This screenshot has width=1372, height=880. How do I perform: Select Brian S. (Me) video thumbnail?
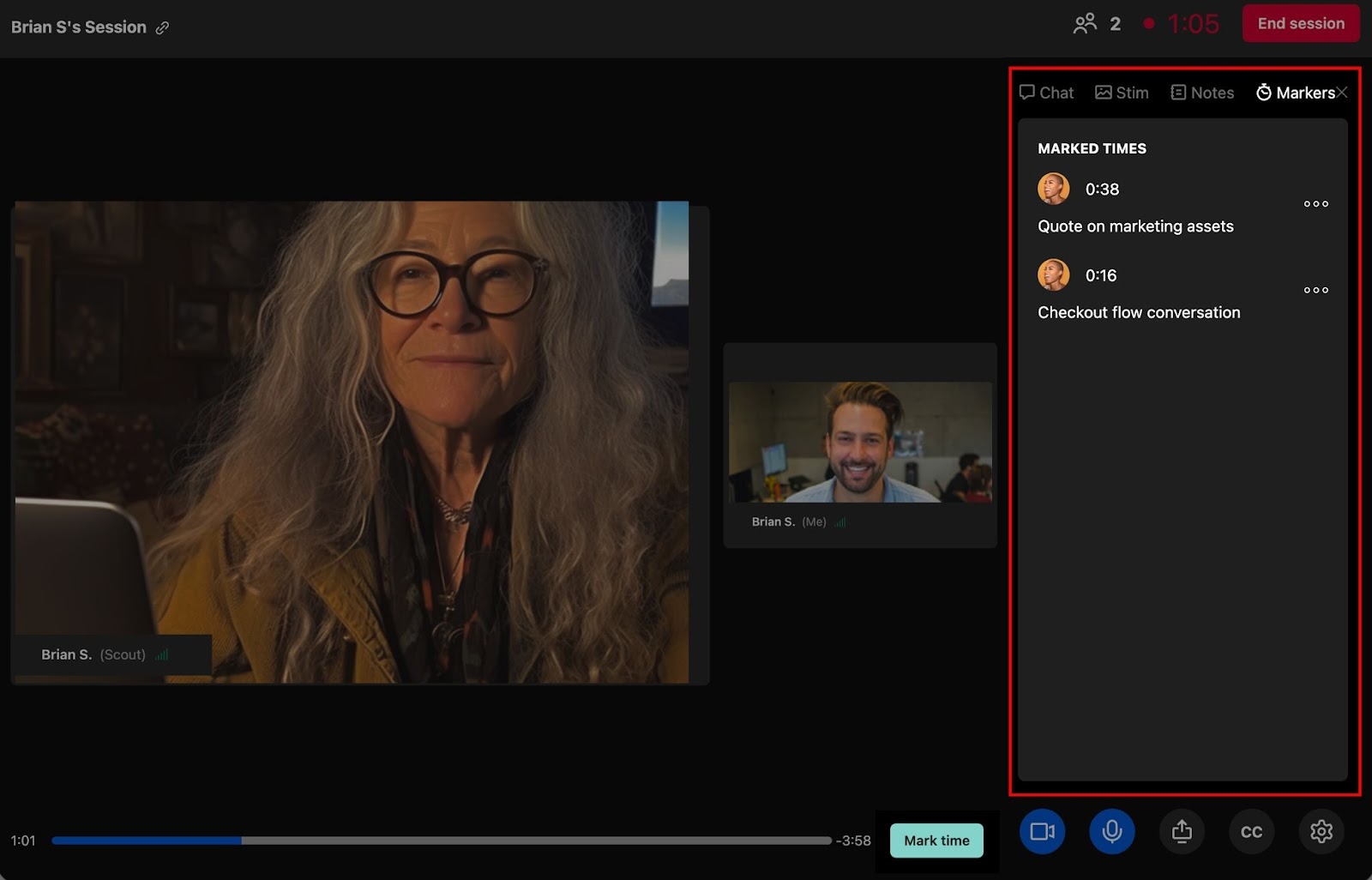(x=860, y=443)
